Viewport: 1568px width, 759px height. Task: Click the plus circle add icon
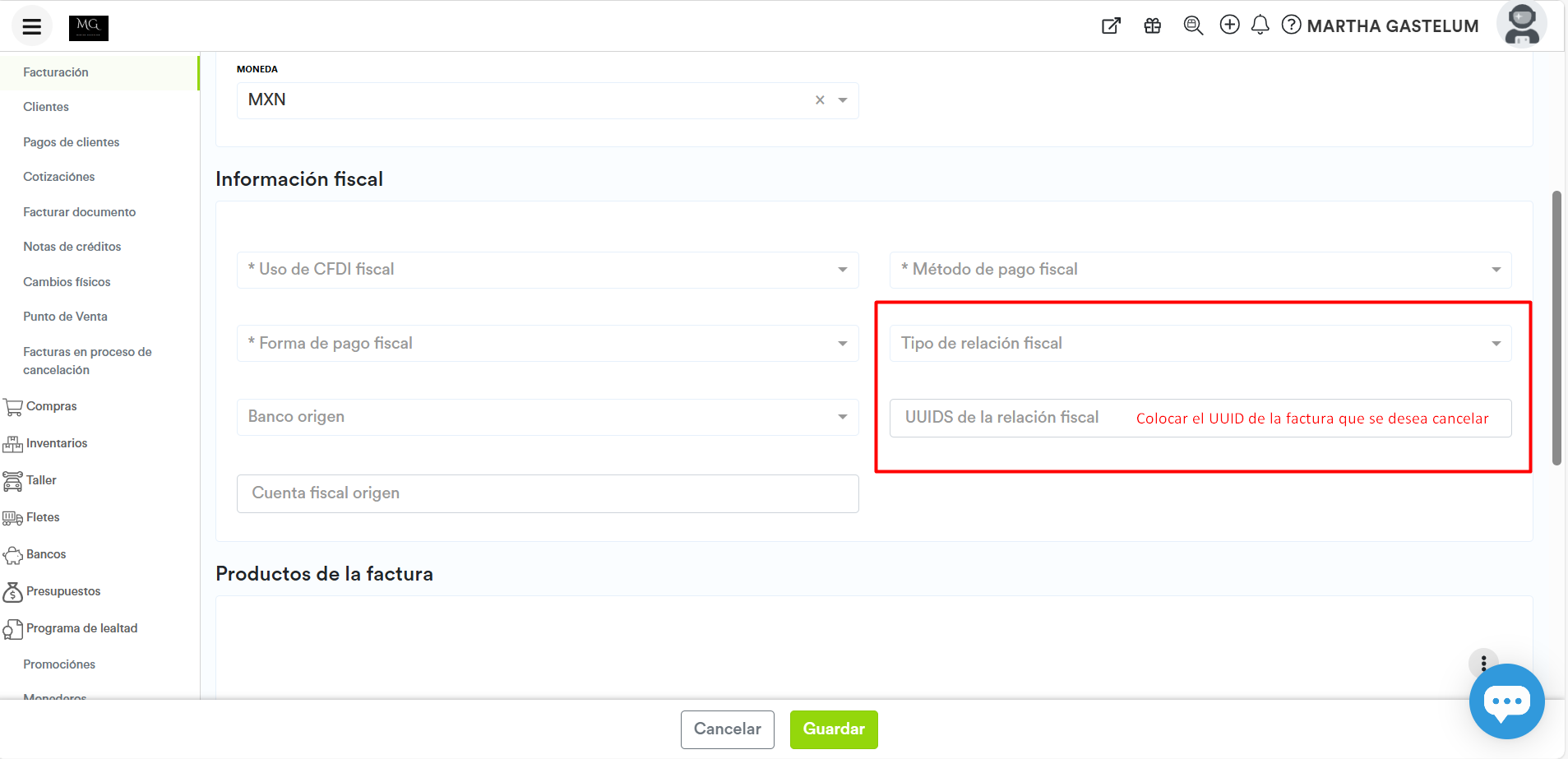[x=1229, y=25]
